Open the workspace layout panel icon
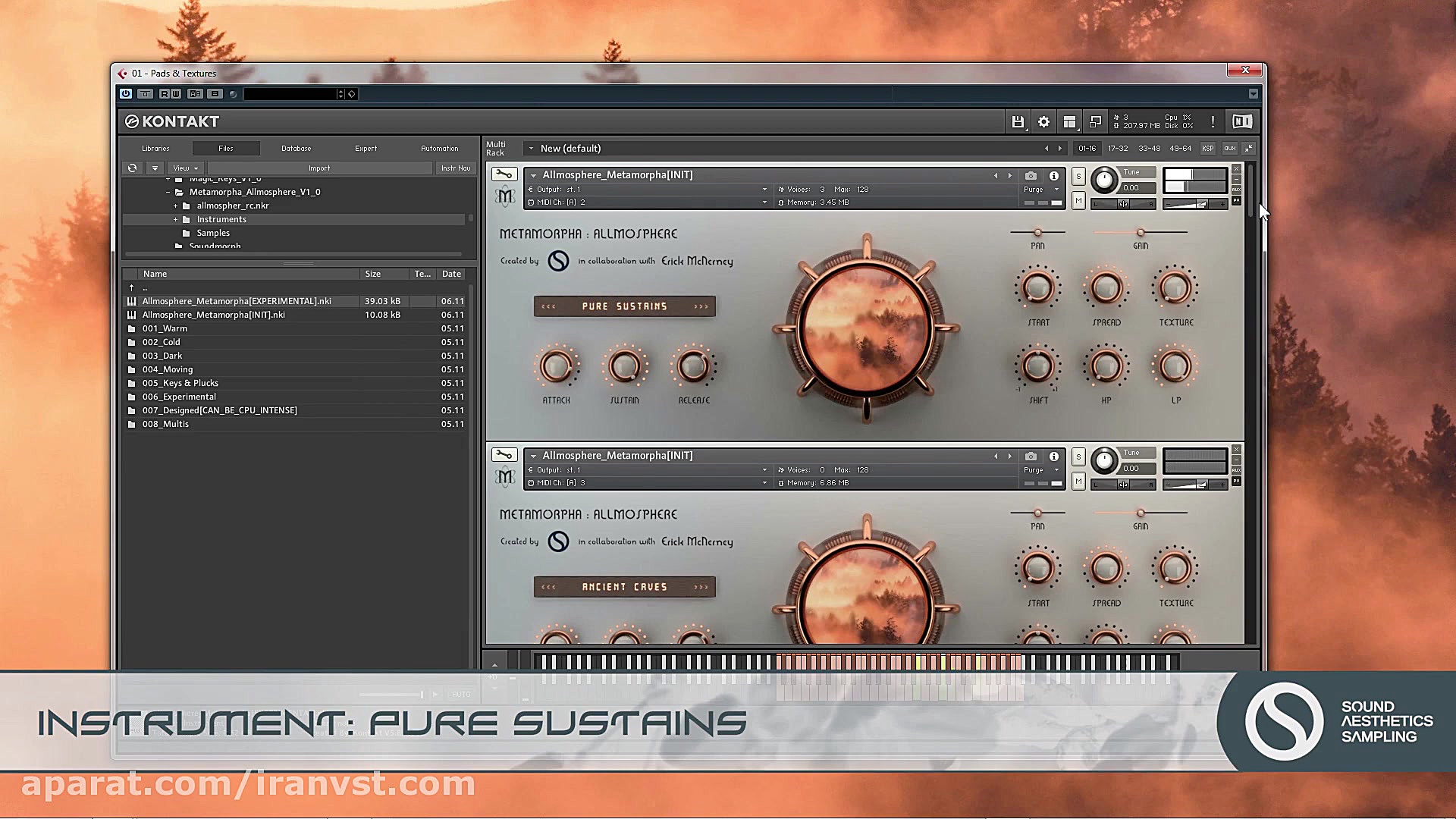 tap(1069, 121)
